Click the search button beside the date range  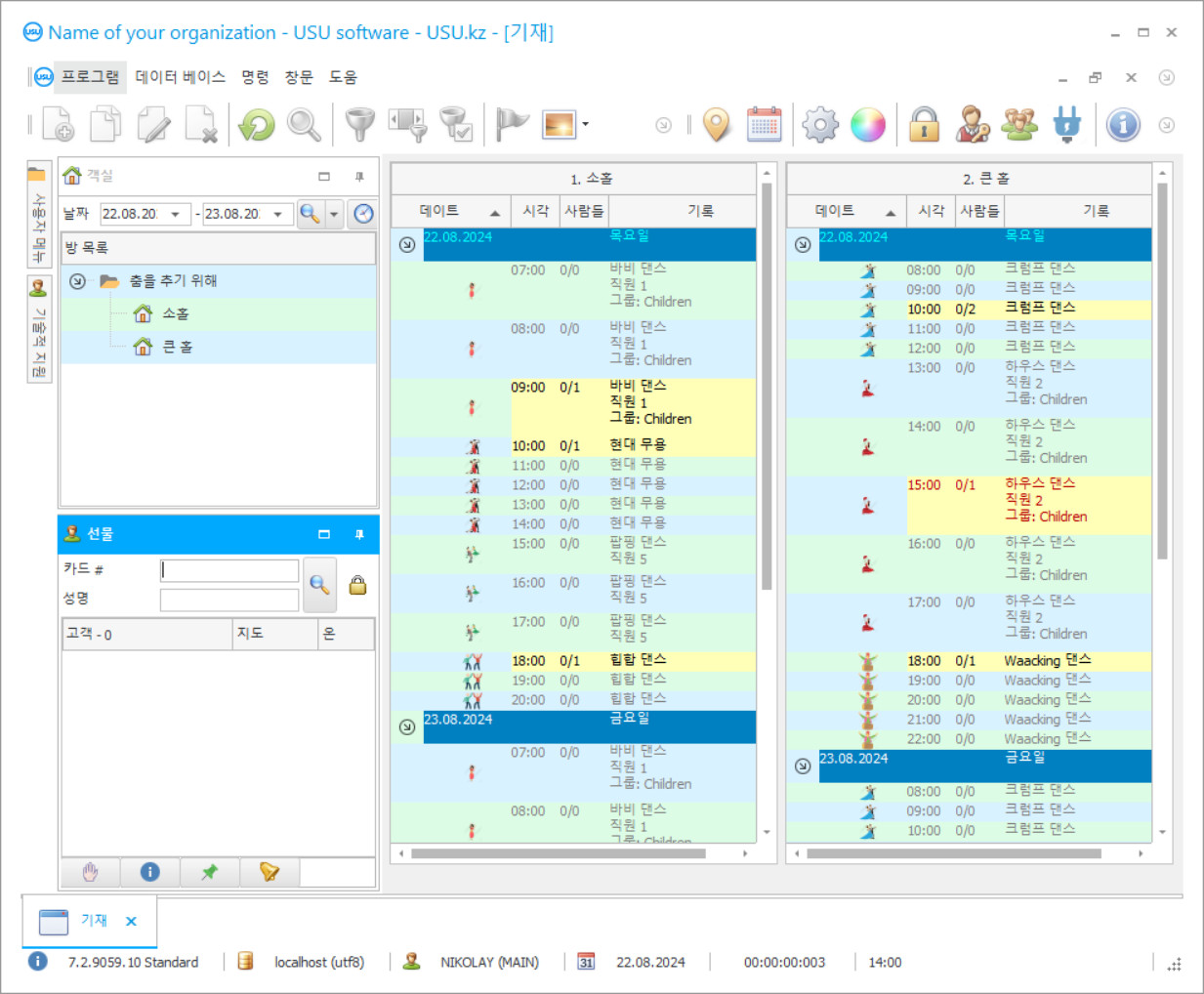coord(311,214)
